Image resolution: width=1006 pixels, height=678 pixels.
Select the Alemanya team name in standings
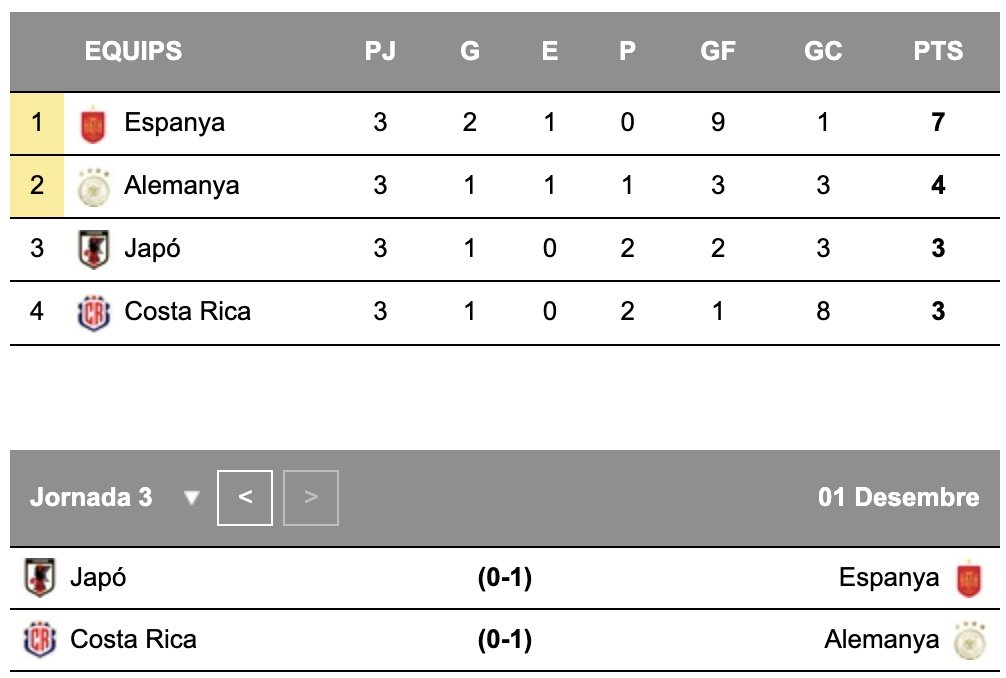181,186
